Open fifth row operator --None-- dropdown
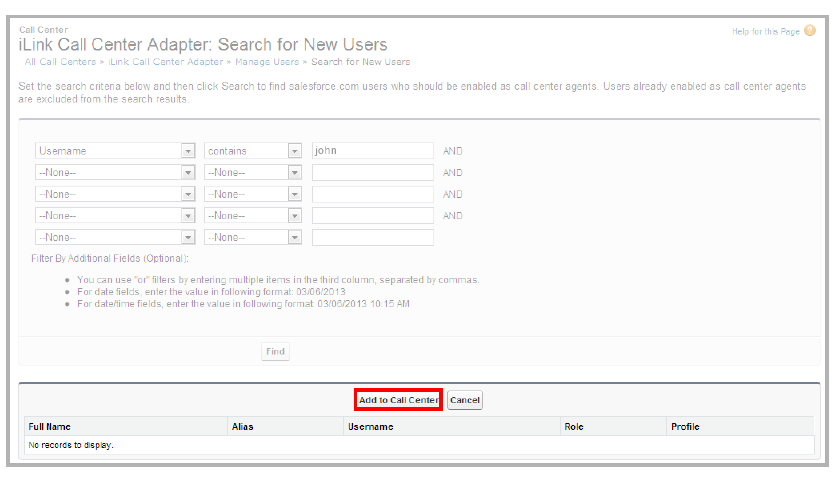The height and width of the screenshot is (480, 835). (x=253, y=238)
